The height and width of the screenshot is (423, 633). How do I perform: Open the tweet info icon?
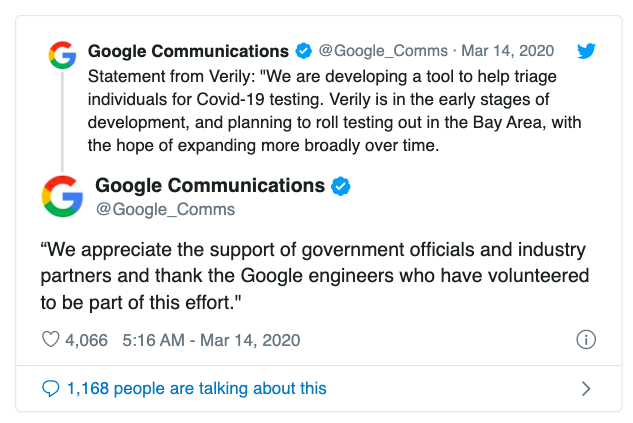tap(587, 340)
